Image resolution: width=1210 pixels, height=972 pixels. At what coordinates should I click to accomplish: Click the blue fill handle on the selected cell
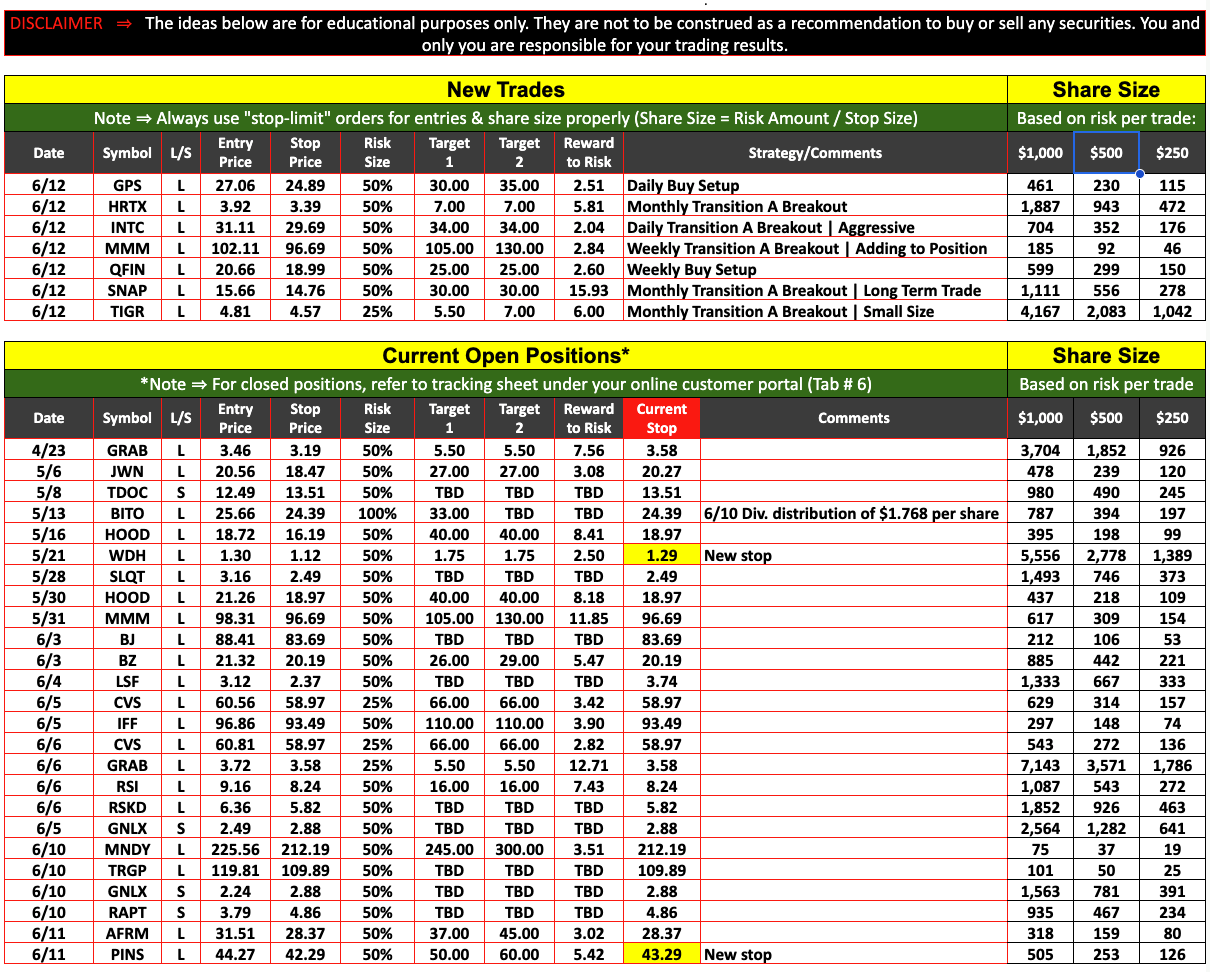point(1140,174)
